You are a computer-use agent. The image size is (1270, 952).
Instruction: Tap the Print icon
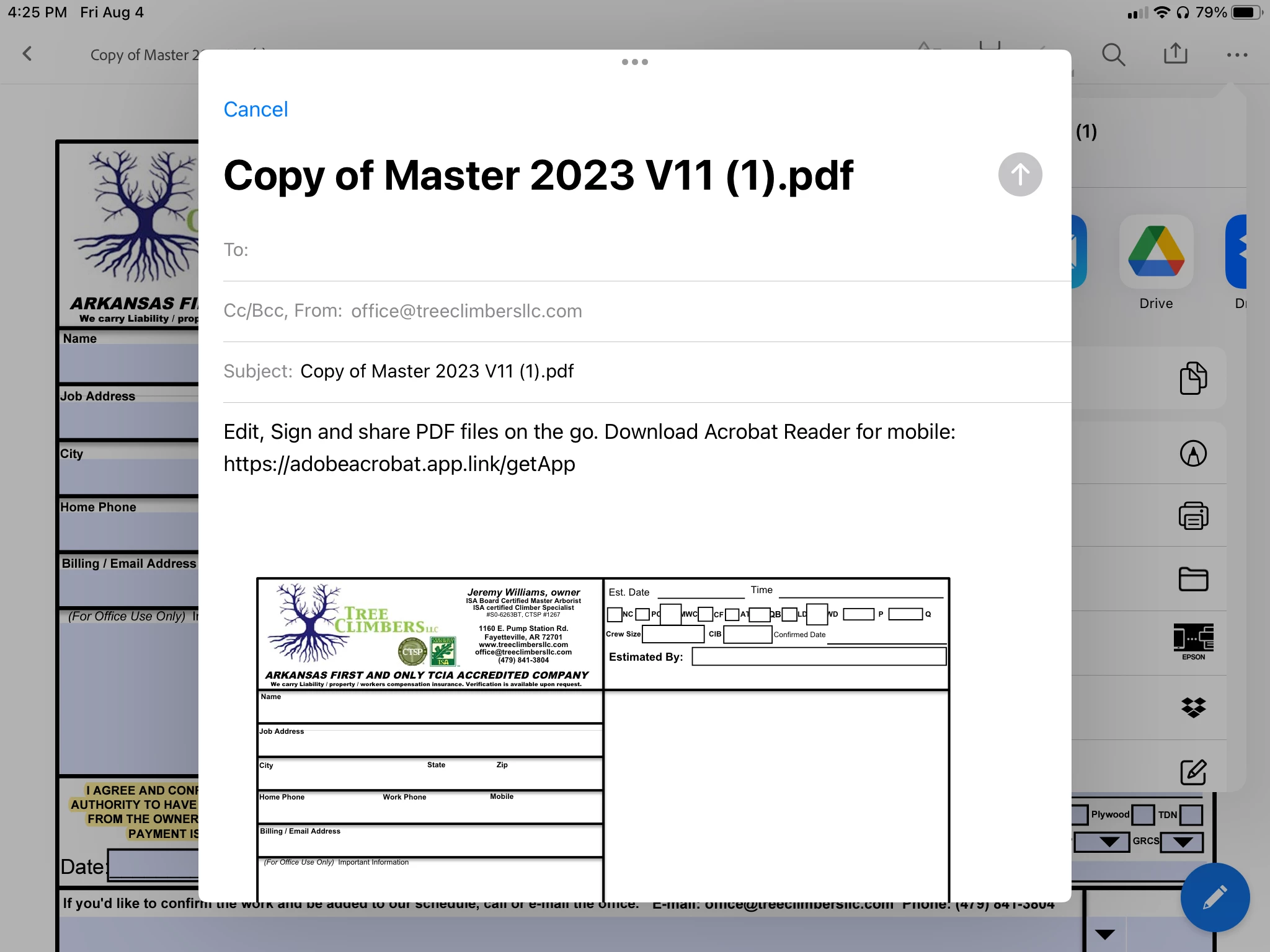point(1192,516)
